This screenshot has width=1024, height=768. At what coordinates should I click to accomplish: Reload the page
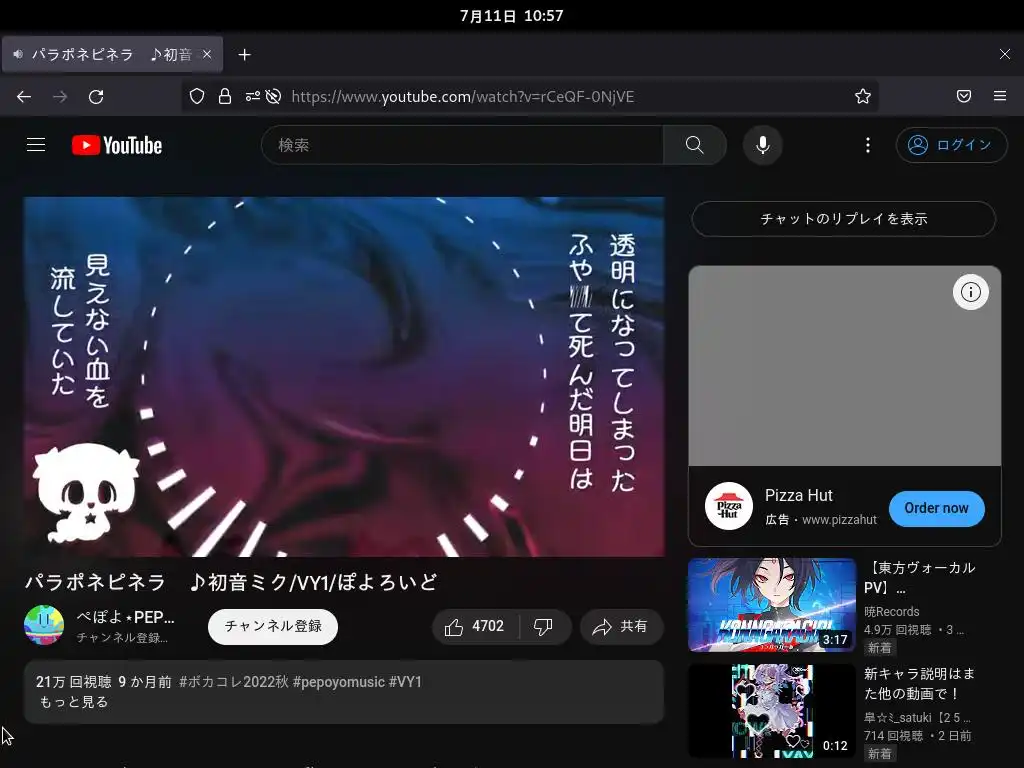(96, 97)
